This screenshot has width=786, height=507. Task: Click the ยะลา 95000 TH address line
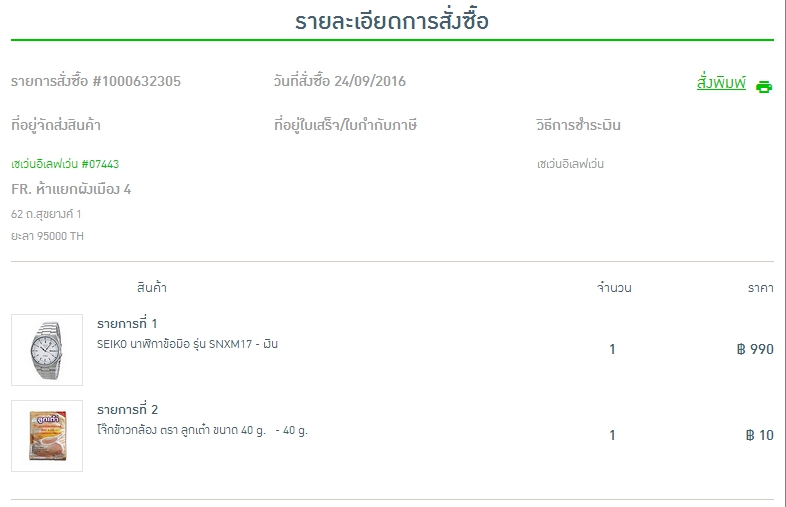tap(48, 236)
